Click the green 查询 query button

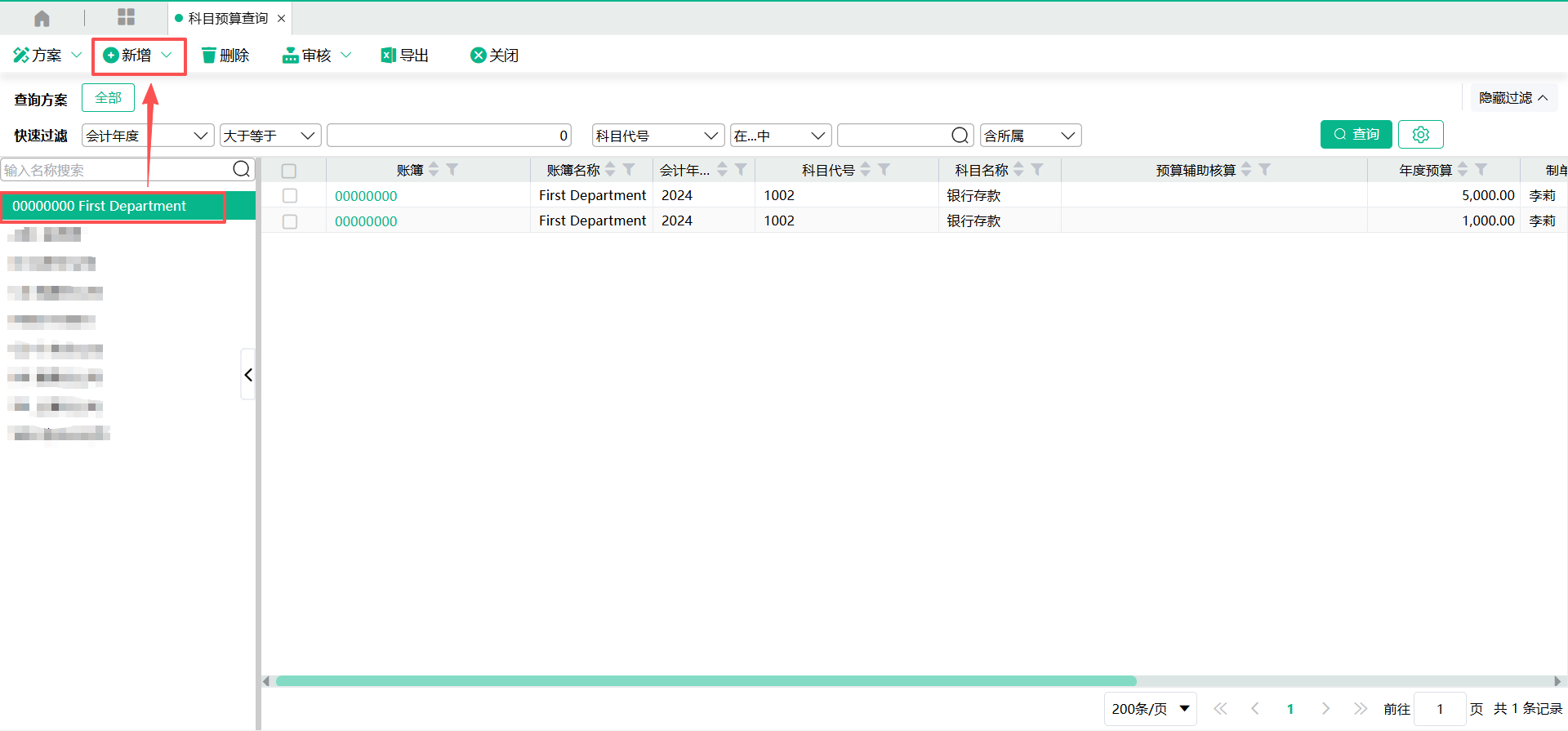point(1356,135)
